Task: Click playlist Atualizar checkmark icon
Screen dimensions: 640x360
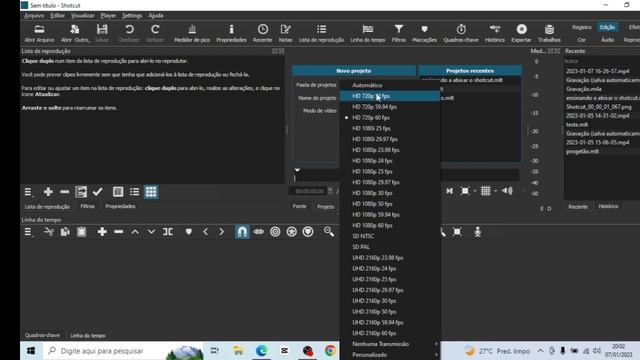Action: pos(98,192)
